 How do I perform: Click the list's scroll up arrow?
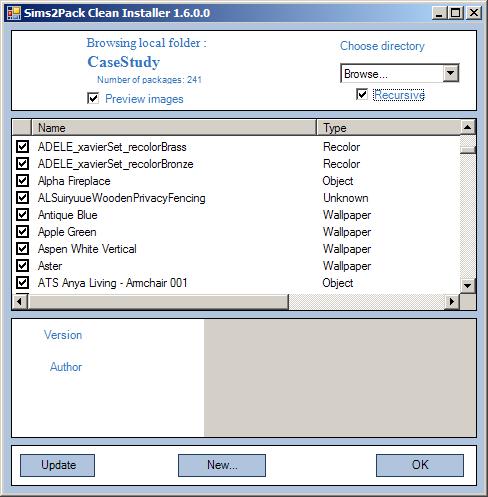468,127
